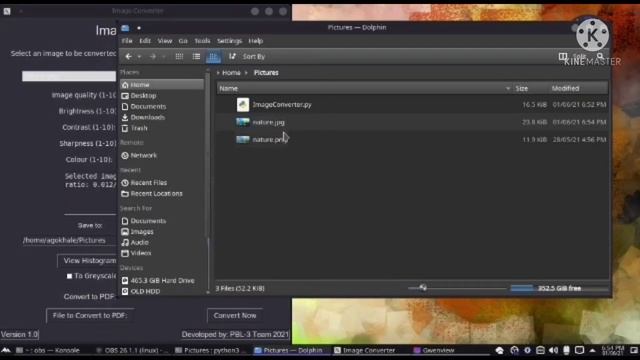The width and height of the screenshot is (640, 360).
Task: Open the back history dropdown arrow
Action: 140,56
